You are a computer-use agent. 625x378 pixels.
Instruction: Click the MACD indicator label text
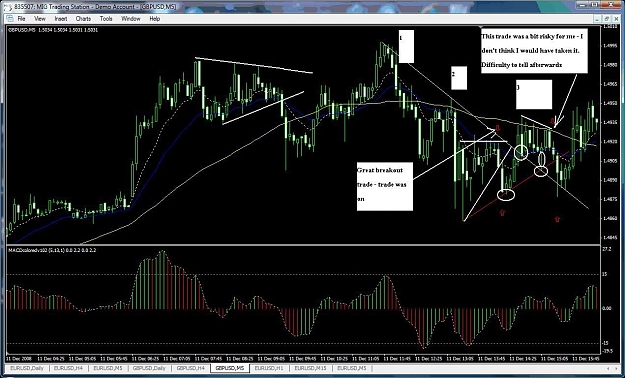(x=51, y=250)
